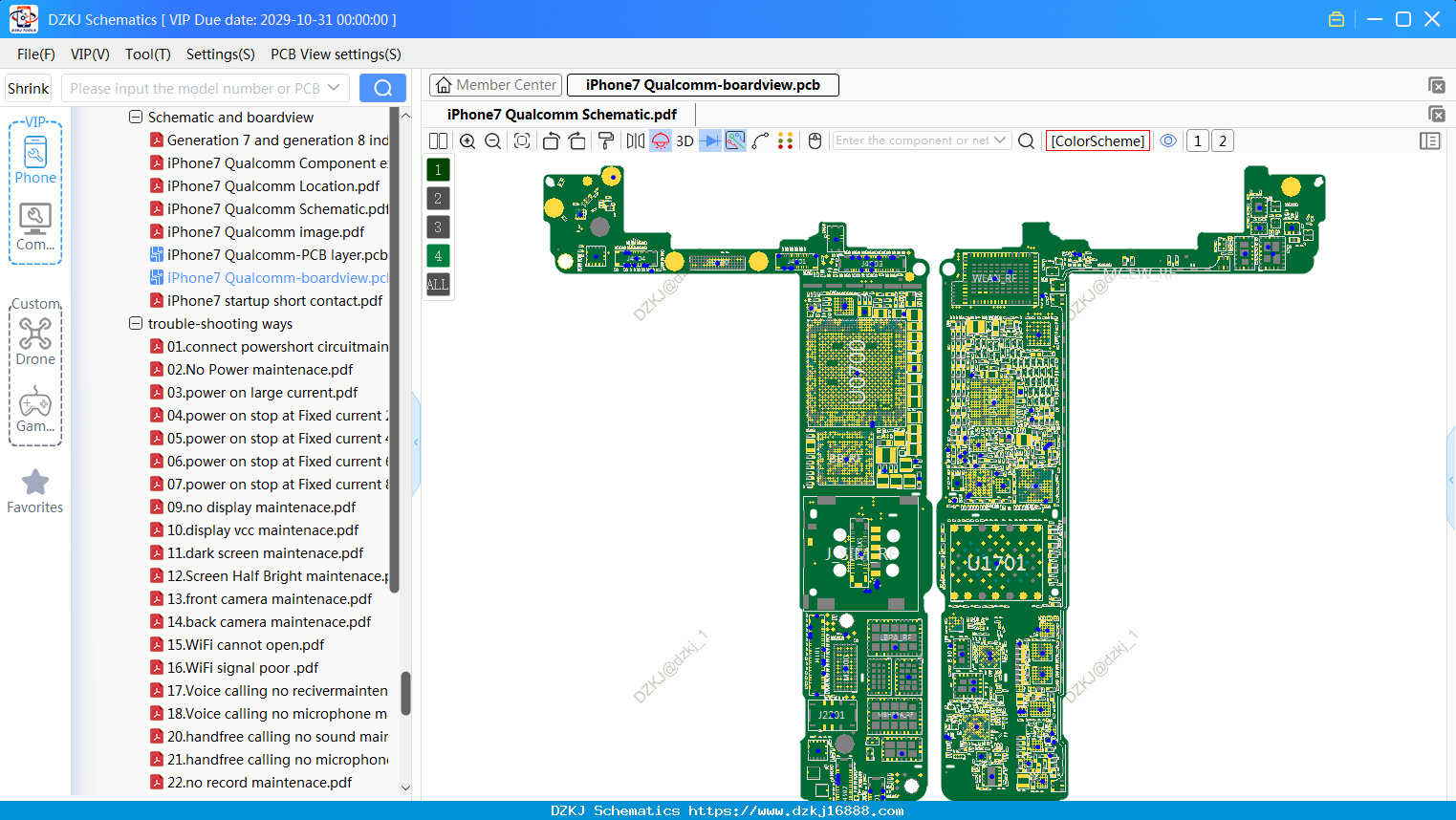Select layer 4 green swatch
Viewport: 1456px width, 820px height.
pyautogui.click(x=438, y=255)
